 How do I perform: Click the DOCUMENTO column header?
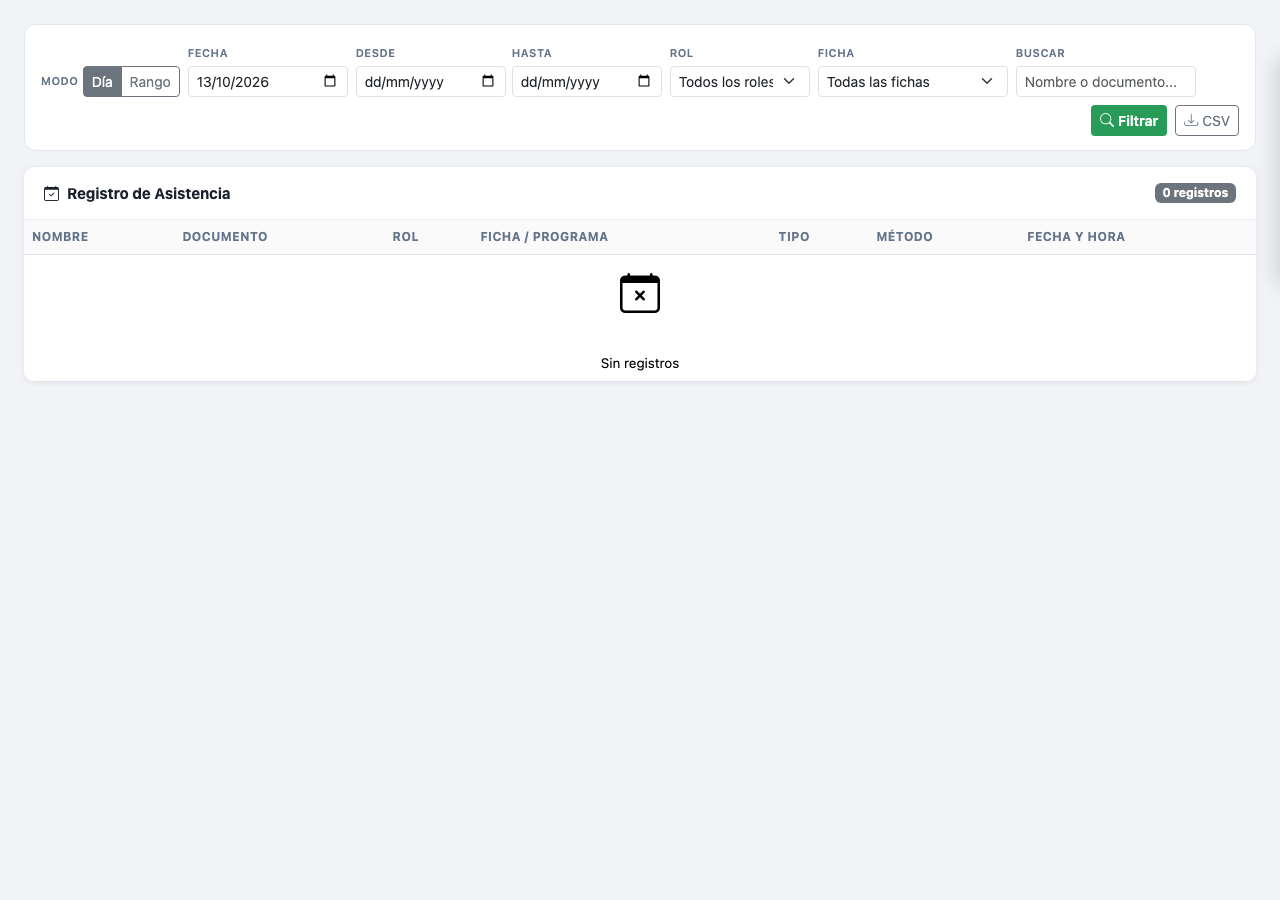225,237
